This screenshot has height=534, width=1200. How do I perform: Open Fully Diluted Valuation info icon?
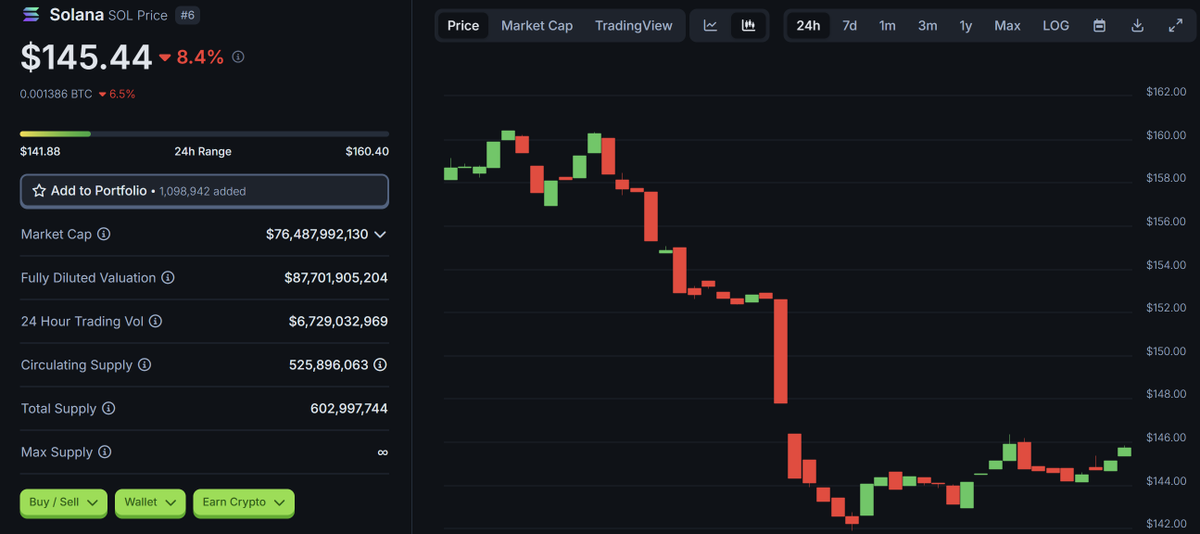(x=168, y=278)
